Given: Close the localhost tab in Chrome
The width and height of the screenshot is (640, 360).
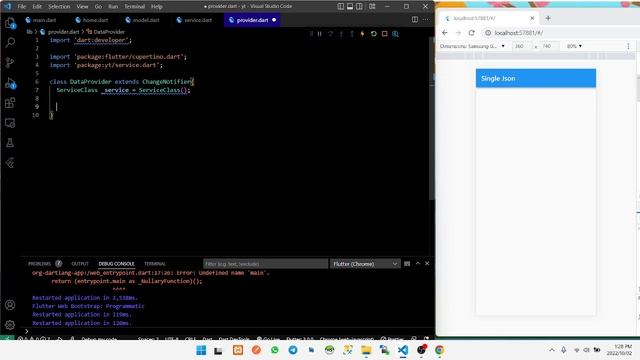Looking at the screenshot, I should (x=532, y=18).
